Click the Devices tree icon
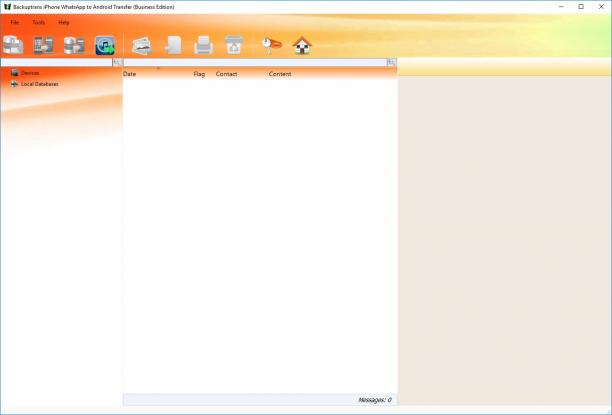 coord(14,73)
